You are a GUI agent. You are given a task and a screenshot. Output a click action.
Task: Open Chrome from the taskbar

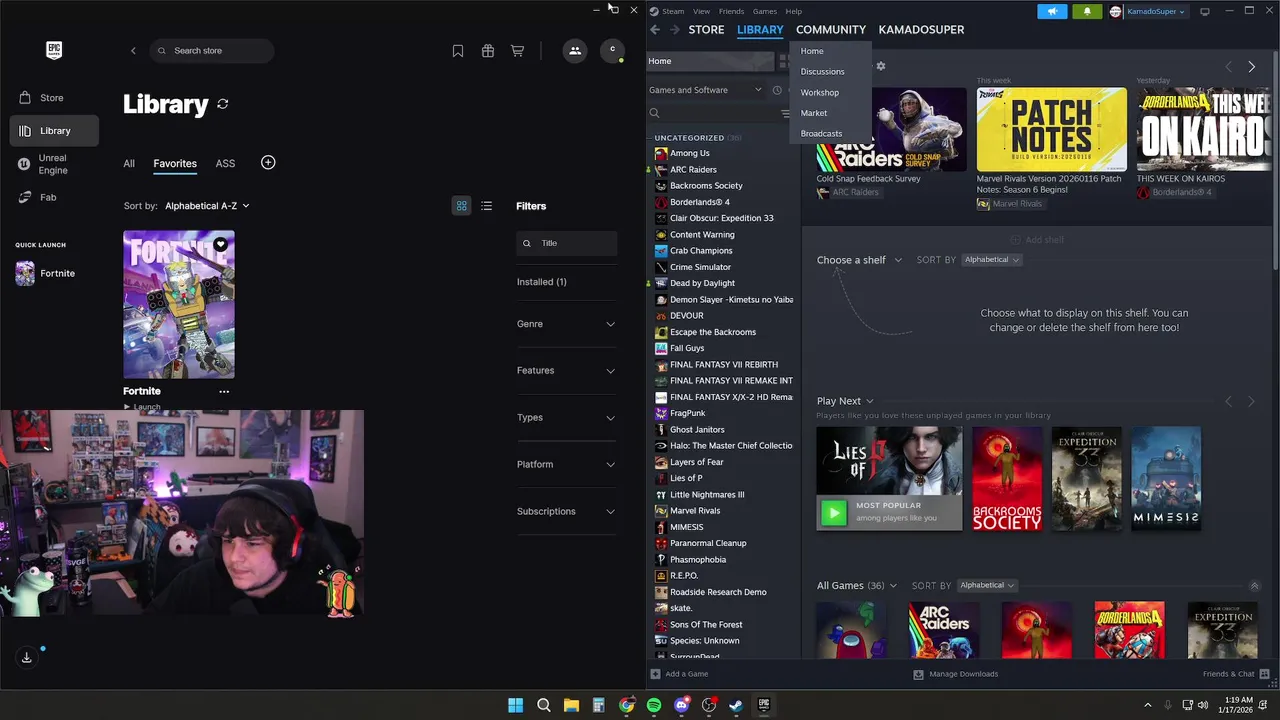click(x=626, y=705)
